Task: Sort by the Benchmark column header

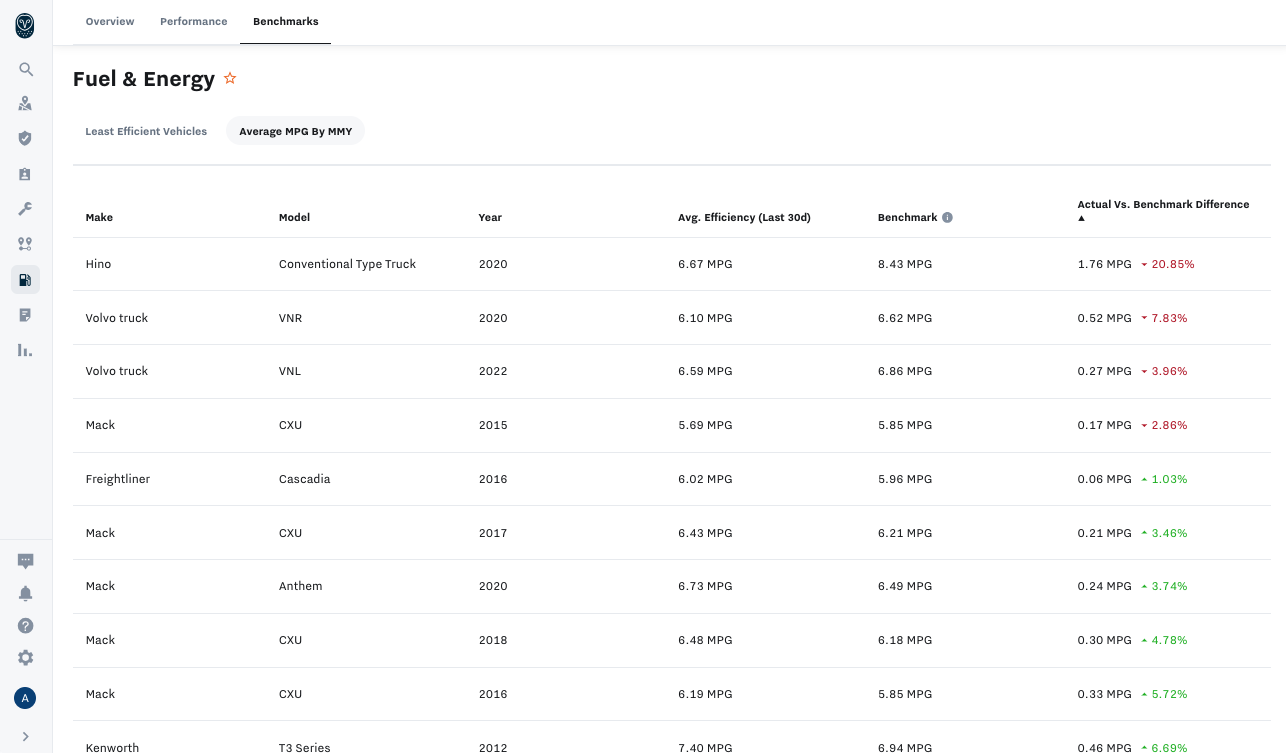Action: click(908, 217)
